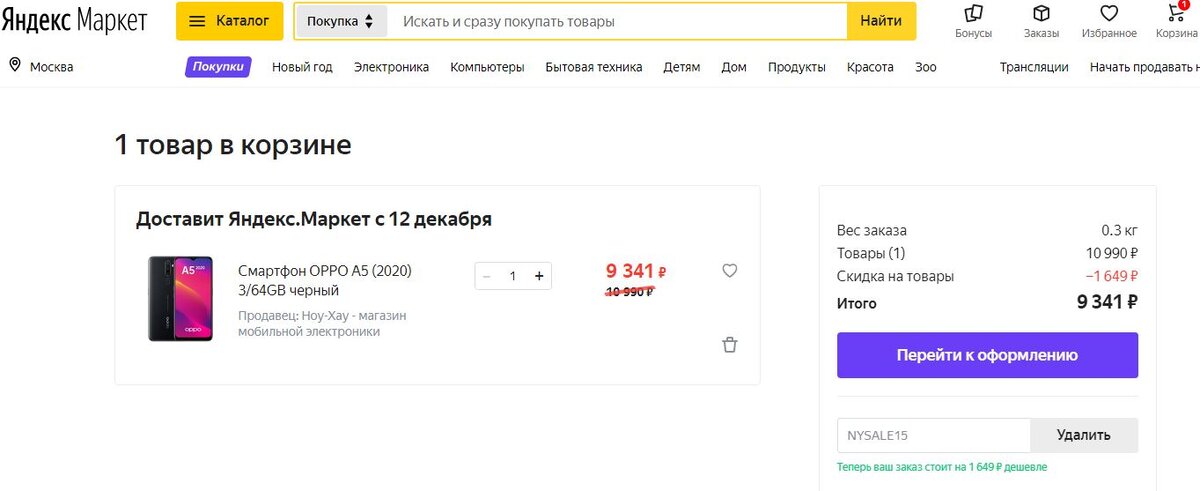The height and width of the screenshot is (491, 1200).
Task: Open the Продукты category
Action: pos(797,67)
